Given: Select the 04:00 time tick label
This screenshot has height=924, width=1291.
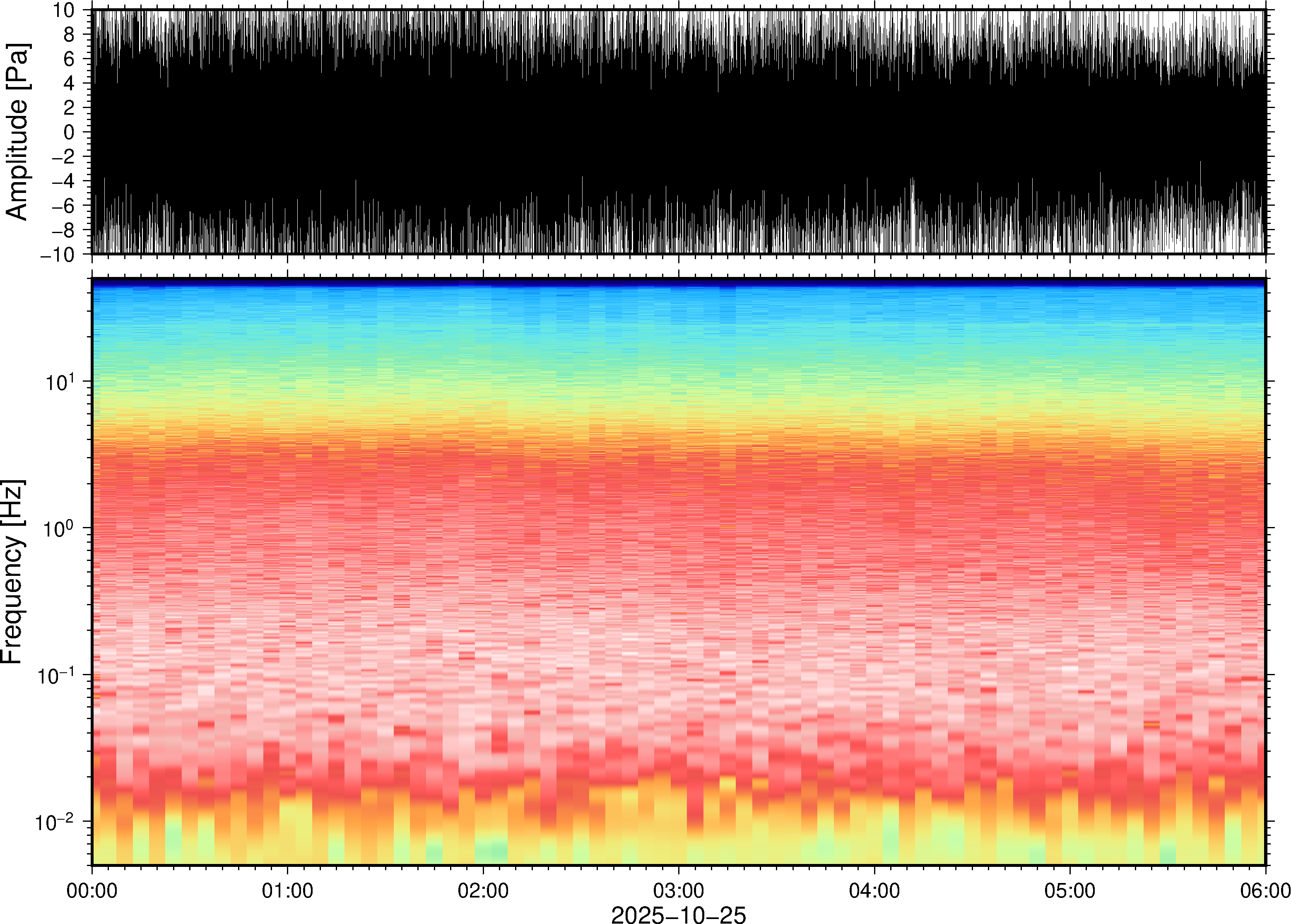Looking at the screenshot, I should coord(874,890).
